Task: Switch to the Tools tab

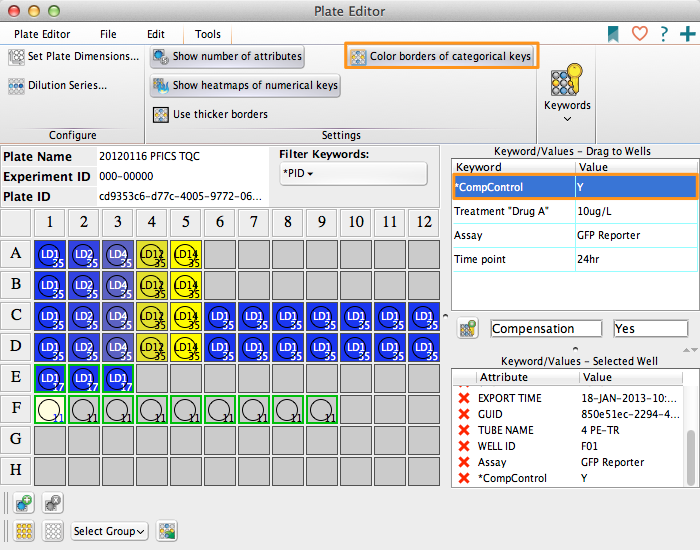Action: coord(208,34)
